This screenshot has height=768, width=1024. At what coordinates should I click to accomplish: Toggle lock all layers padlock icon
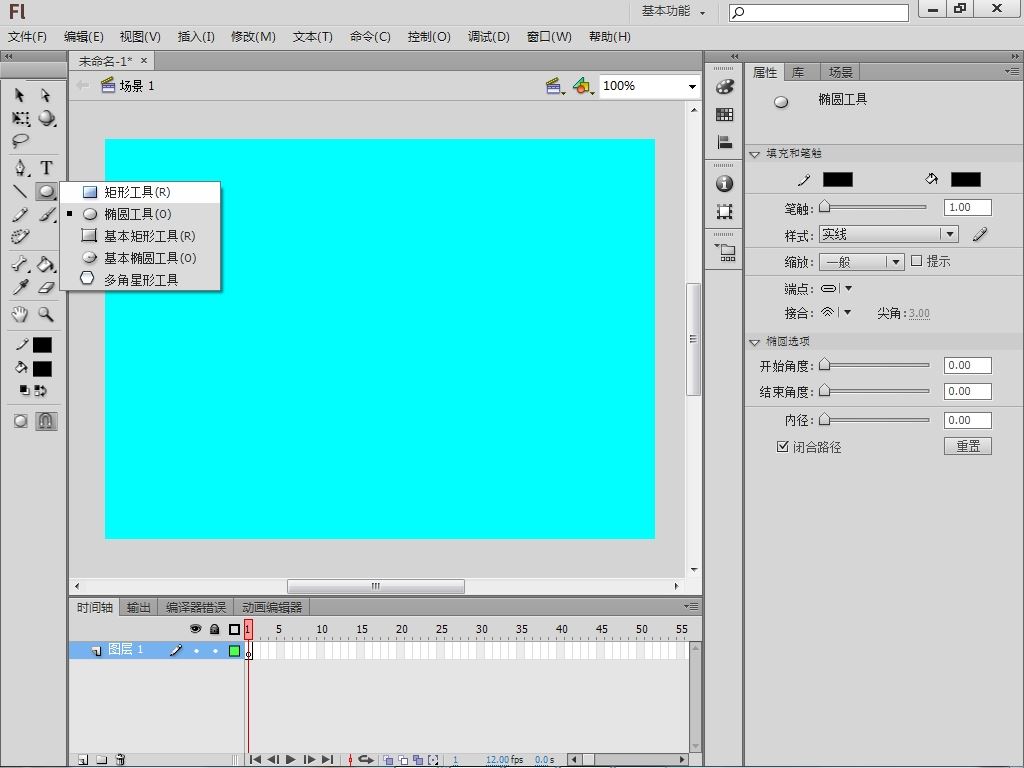pos(214,629)
